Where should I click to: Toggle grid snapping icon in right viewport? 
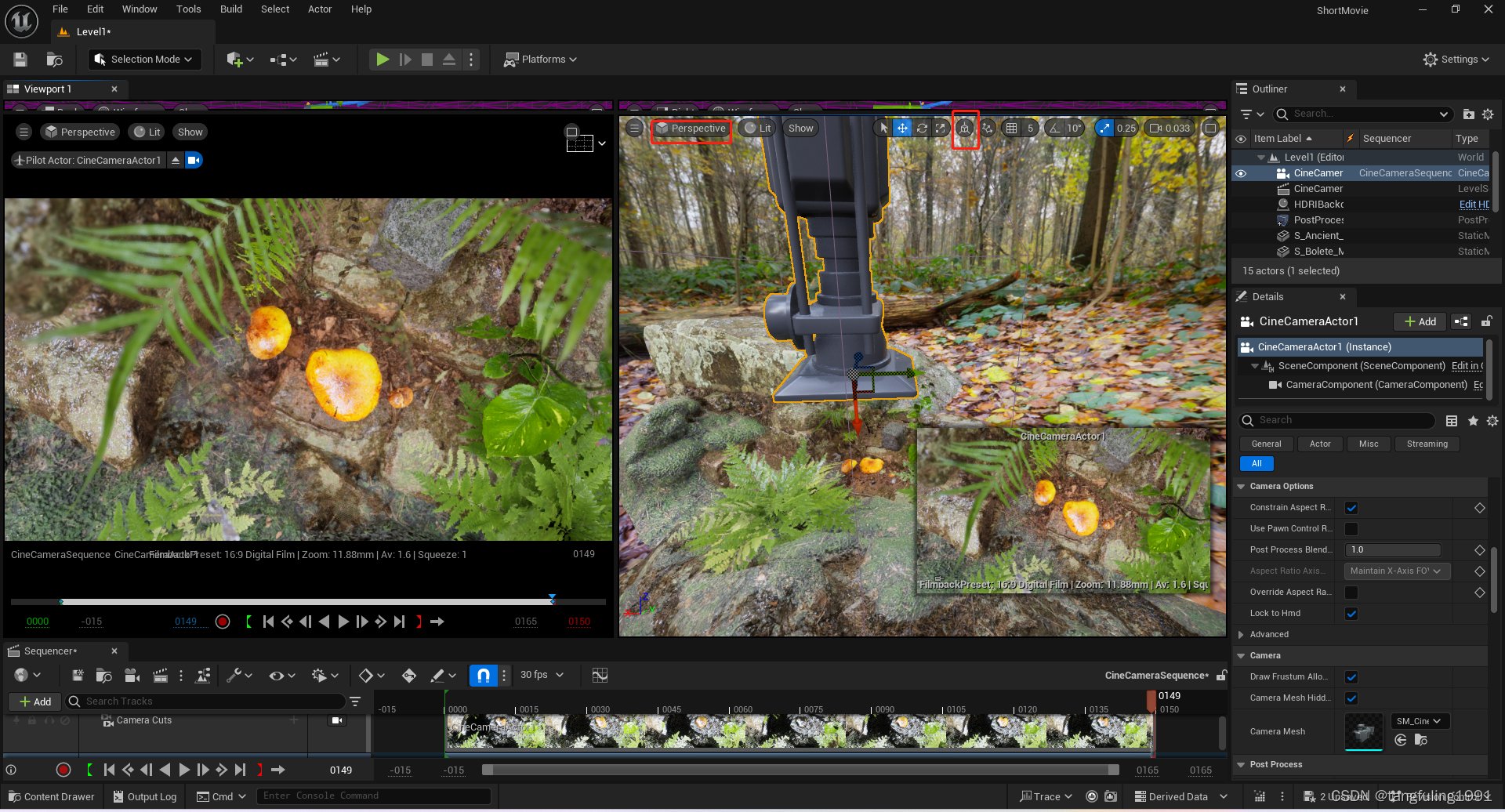[x=1012, y=128]
